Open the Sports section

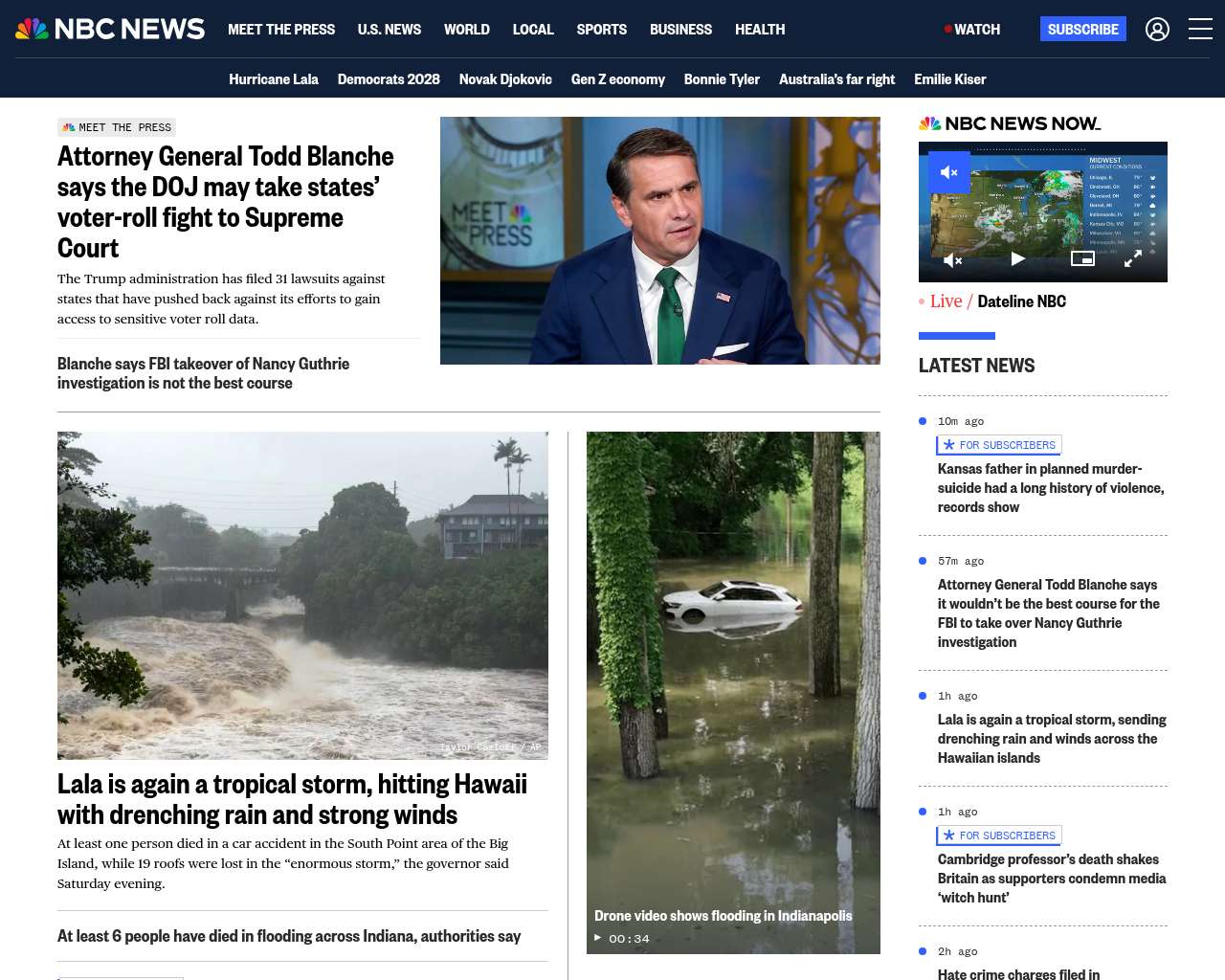(x=602, y=30)
